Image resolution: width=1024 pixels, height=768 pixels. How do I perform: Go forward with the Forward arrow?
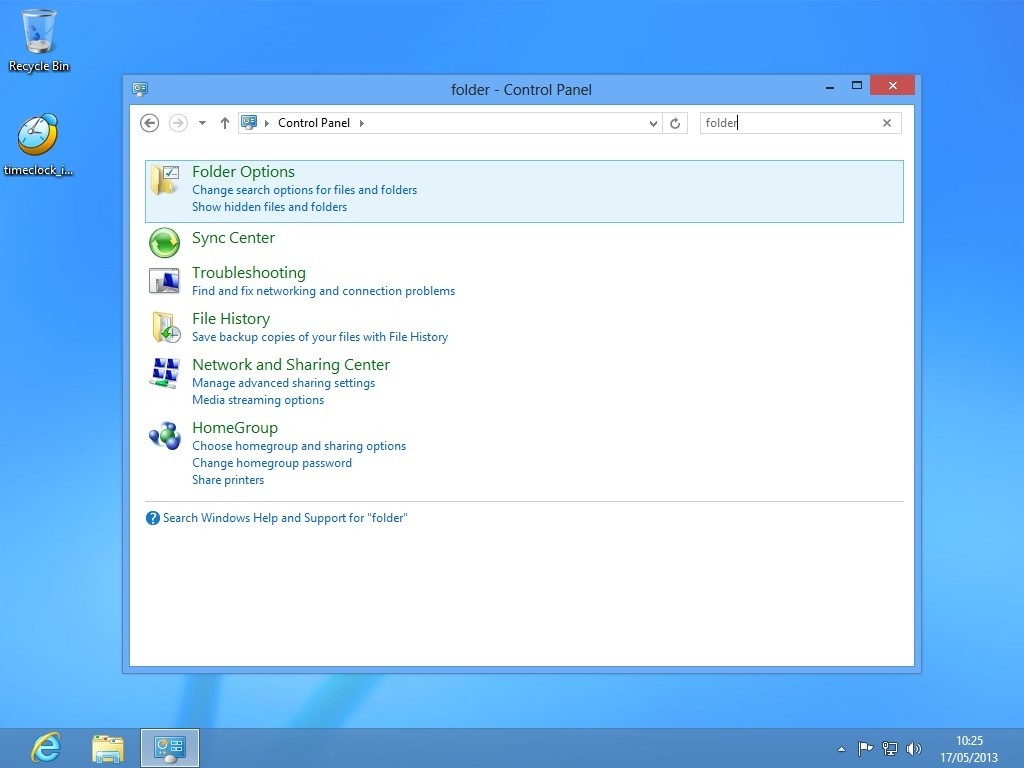pyautogui.click(x=178, y=123)
